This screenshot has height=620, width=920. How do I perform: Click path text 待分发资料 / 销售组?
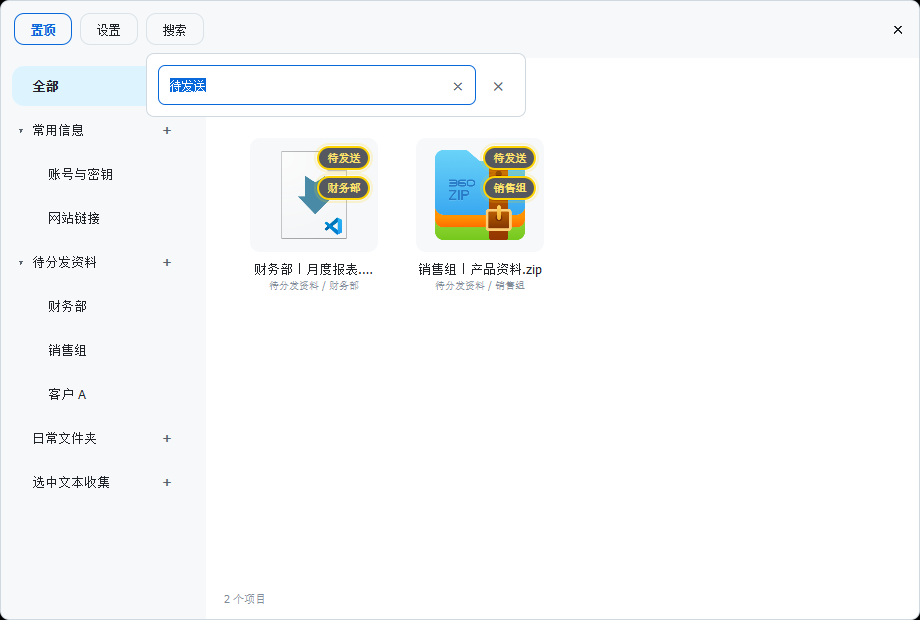click(480, 286)
